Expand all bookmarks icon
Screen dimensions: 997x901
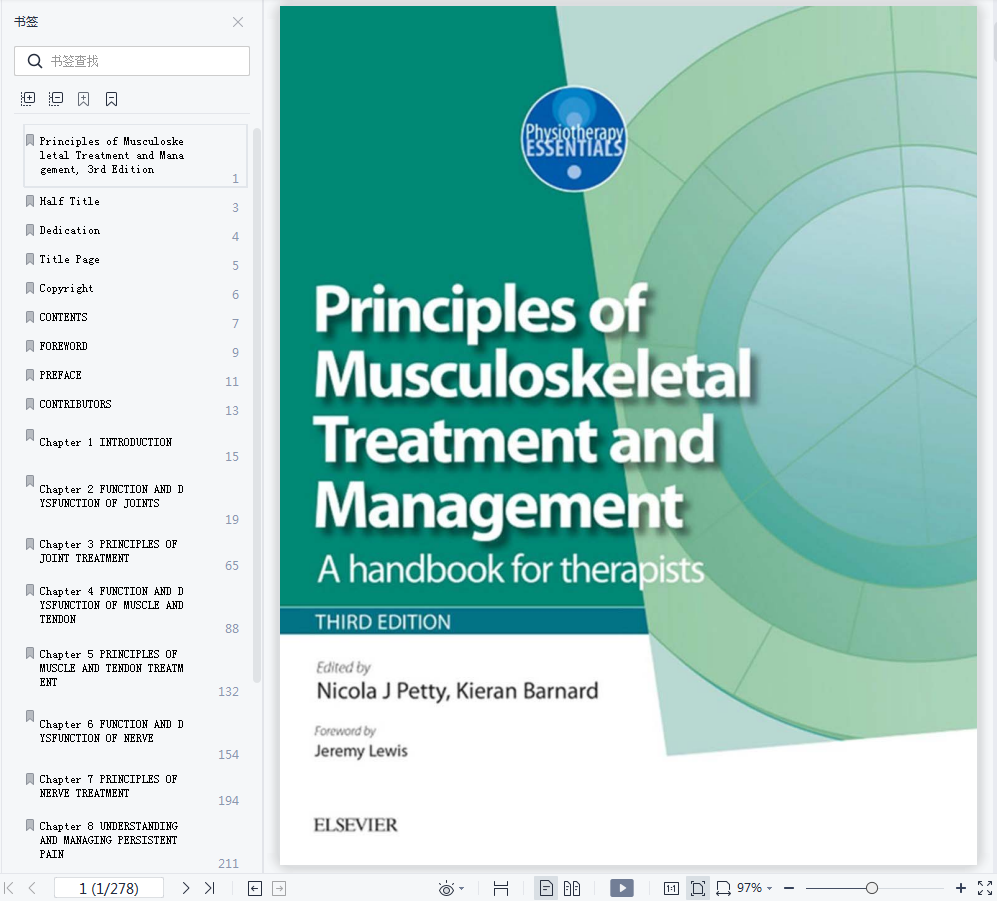pyautogui.click(x=28, y=99)
